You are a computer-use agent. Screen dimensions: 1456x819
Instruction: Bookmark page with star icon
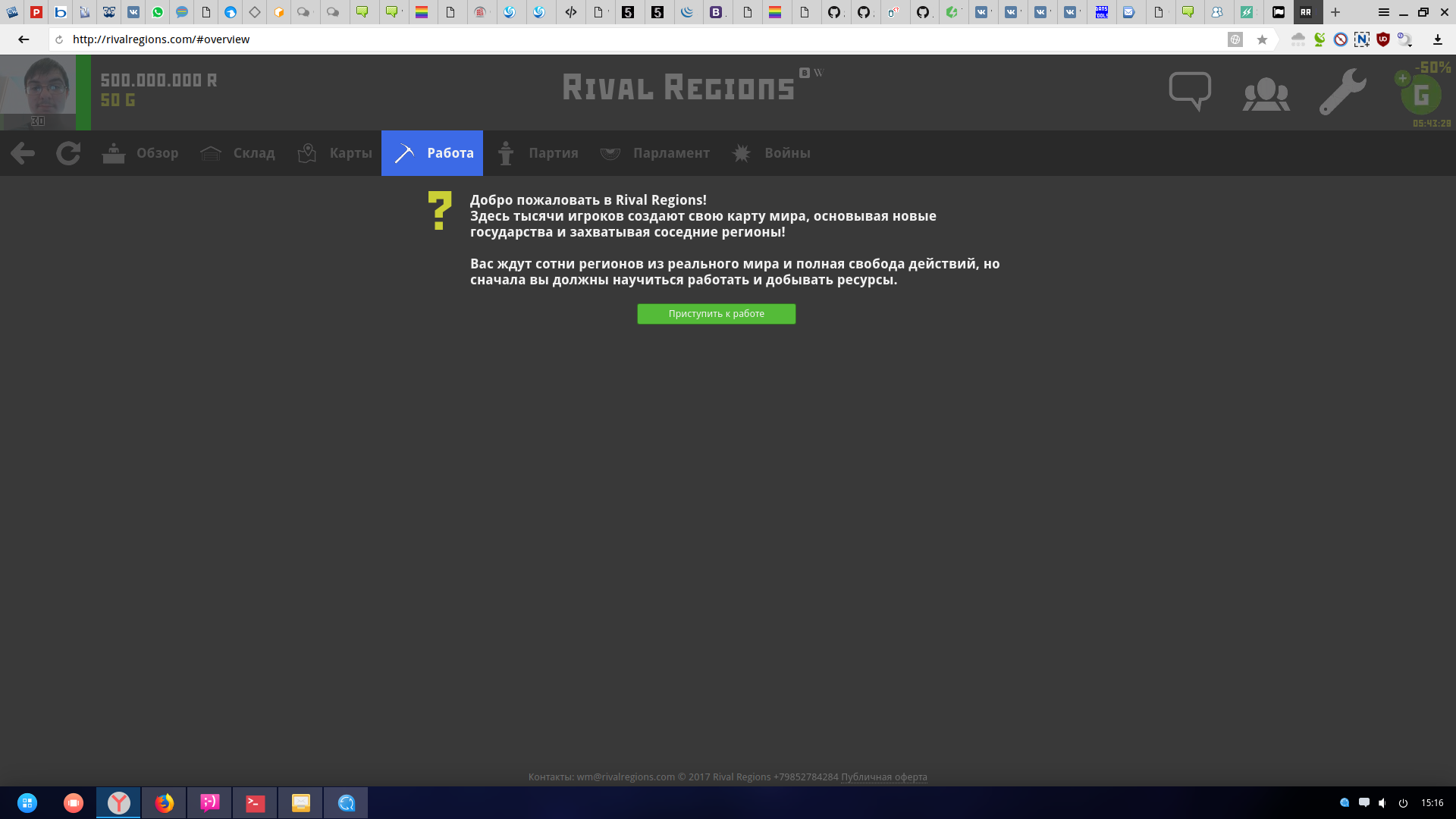click(x=1262, y=39)
